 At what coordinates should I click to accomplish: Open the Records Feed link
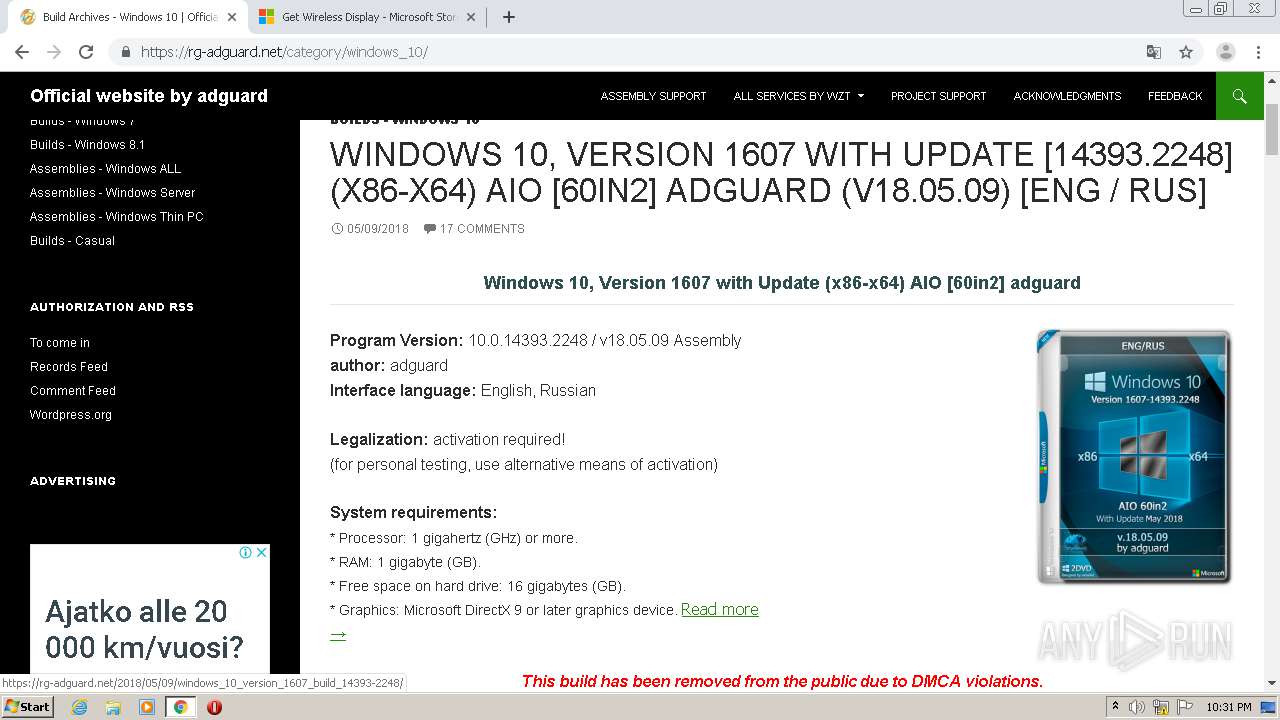click(69, 367)
